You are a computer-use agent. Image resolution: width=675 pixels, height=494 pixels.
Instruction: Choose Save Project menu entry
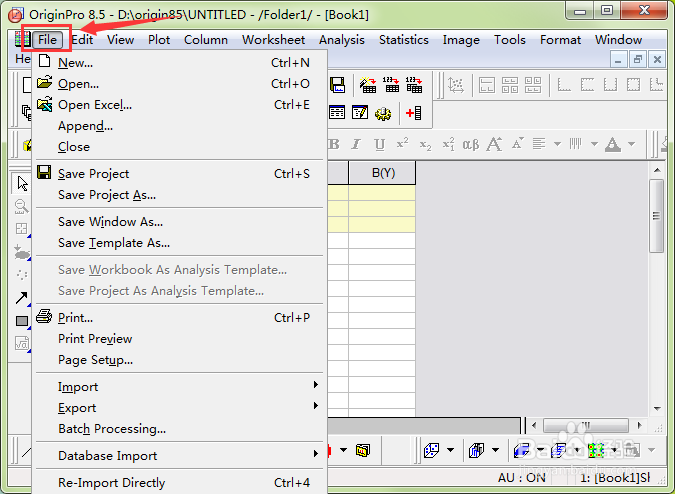point(180,174)
